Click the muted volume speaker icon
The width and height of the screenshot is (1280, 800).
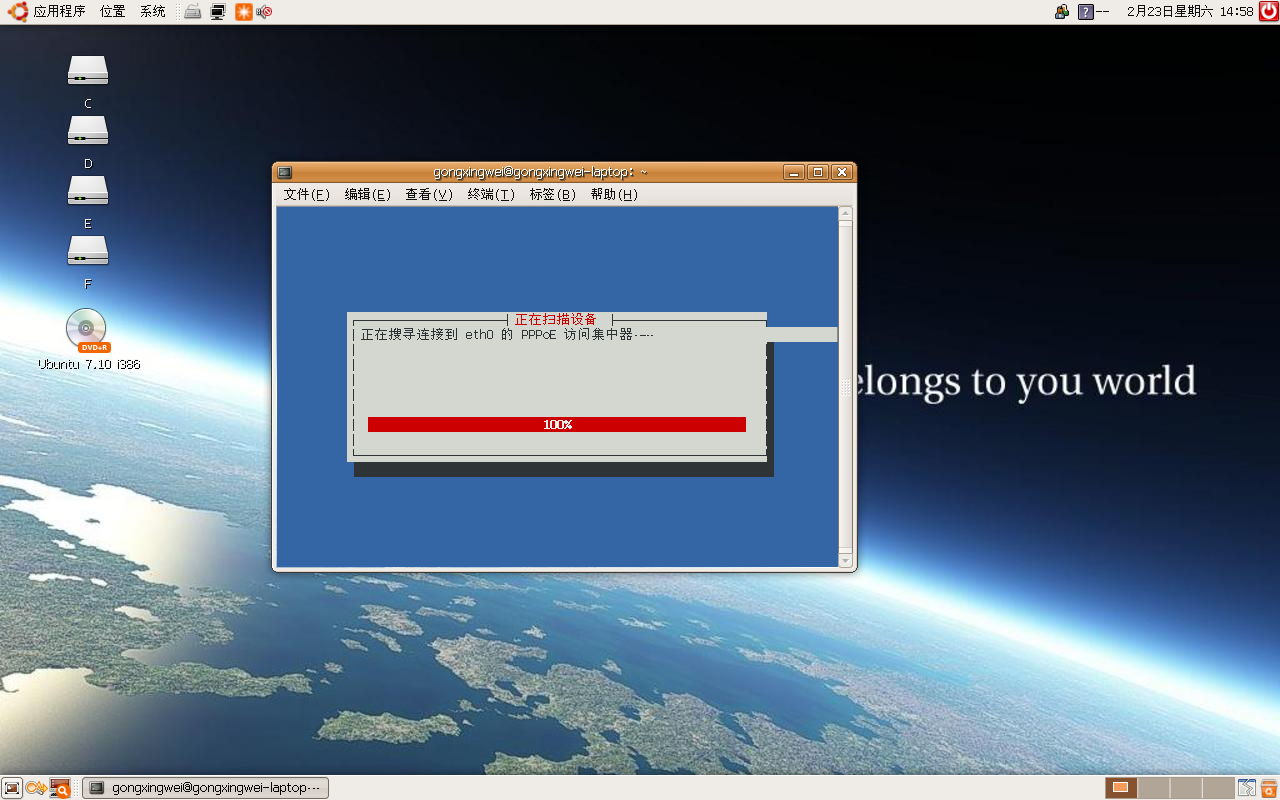(x=264, y=12)
